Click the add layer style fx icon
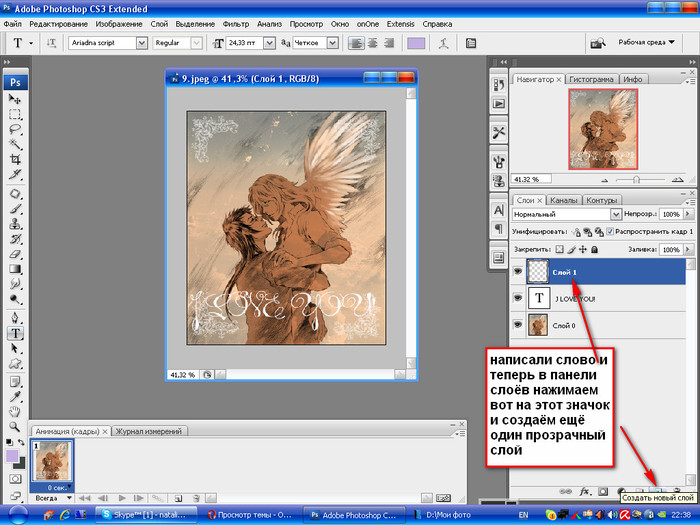 pyautogui.click(x=585, y=492)
